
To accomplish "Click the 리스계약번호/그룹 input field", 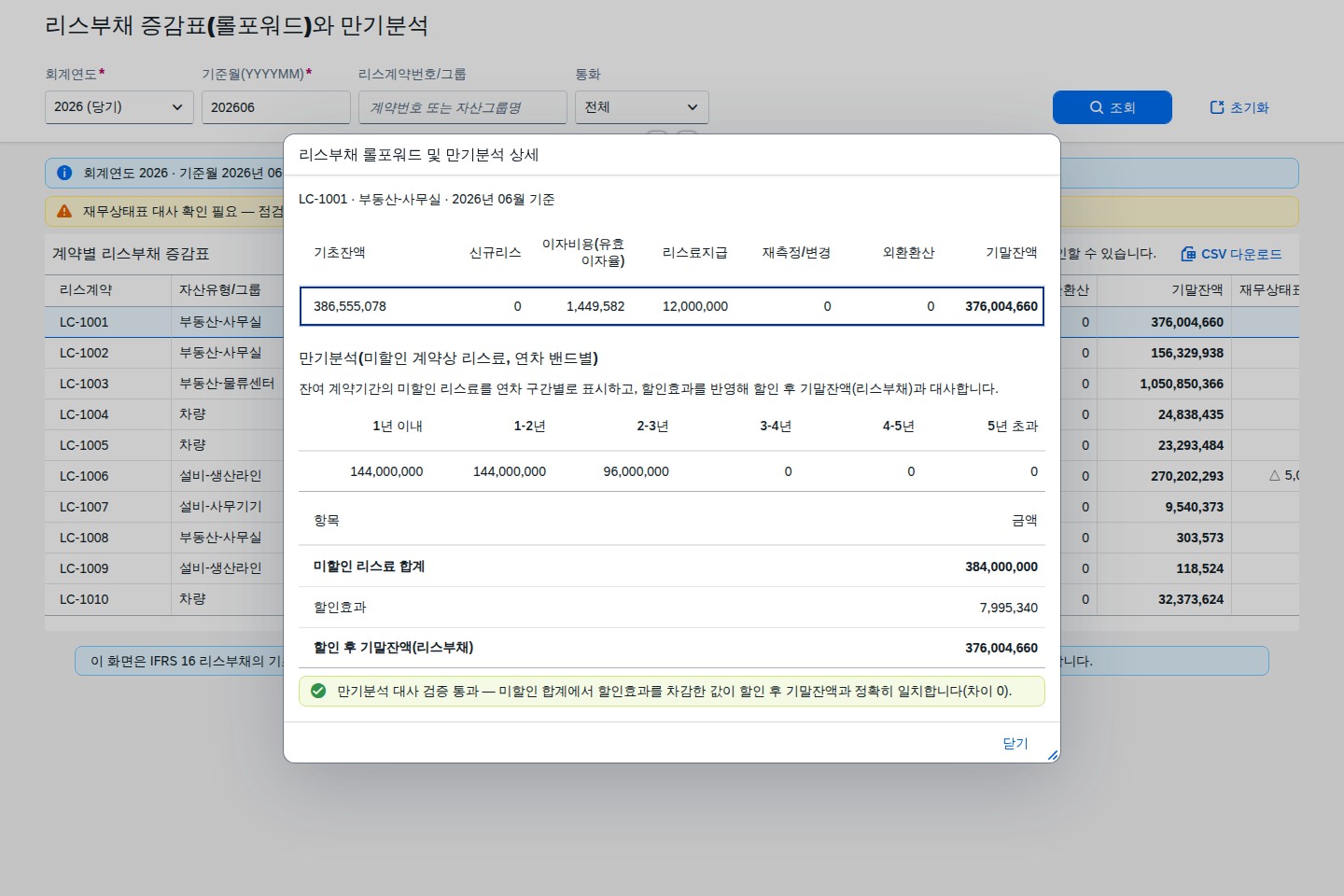I will pos(462,107).
